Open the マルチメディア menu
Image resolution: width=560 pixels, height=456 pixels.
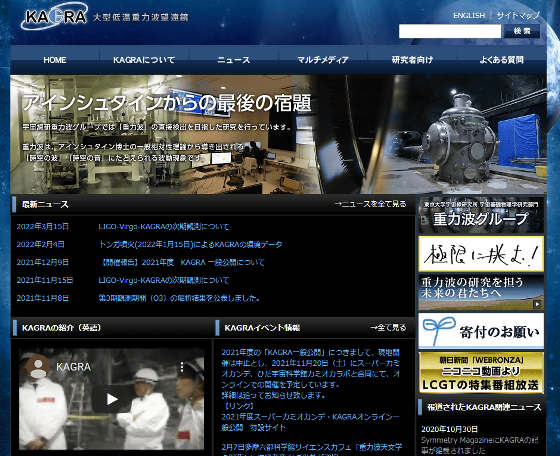(323, 60)
